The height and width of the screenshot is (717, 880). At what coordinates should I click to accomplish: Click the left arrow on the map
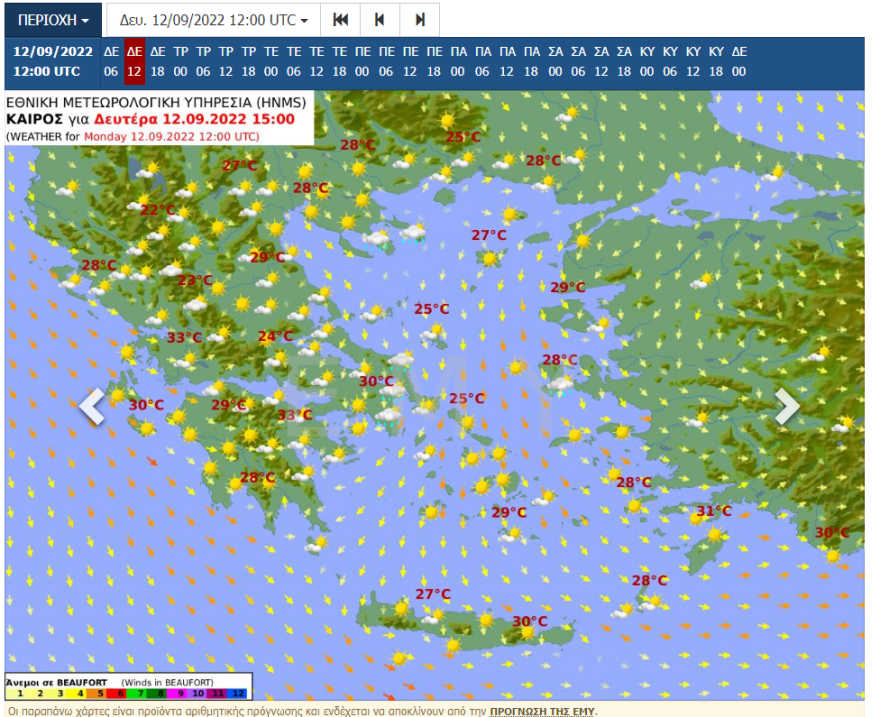(92, 407)
